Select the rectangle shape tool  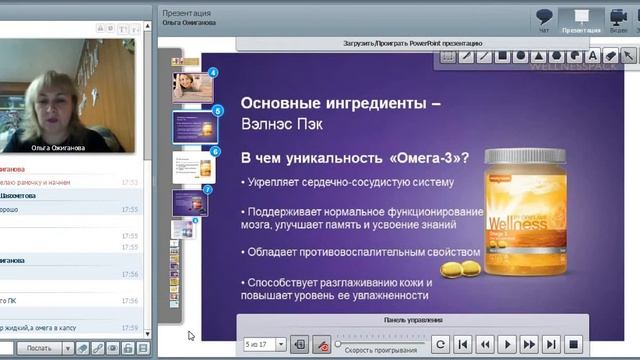(502, 56)
